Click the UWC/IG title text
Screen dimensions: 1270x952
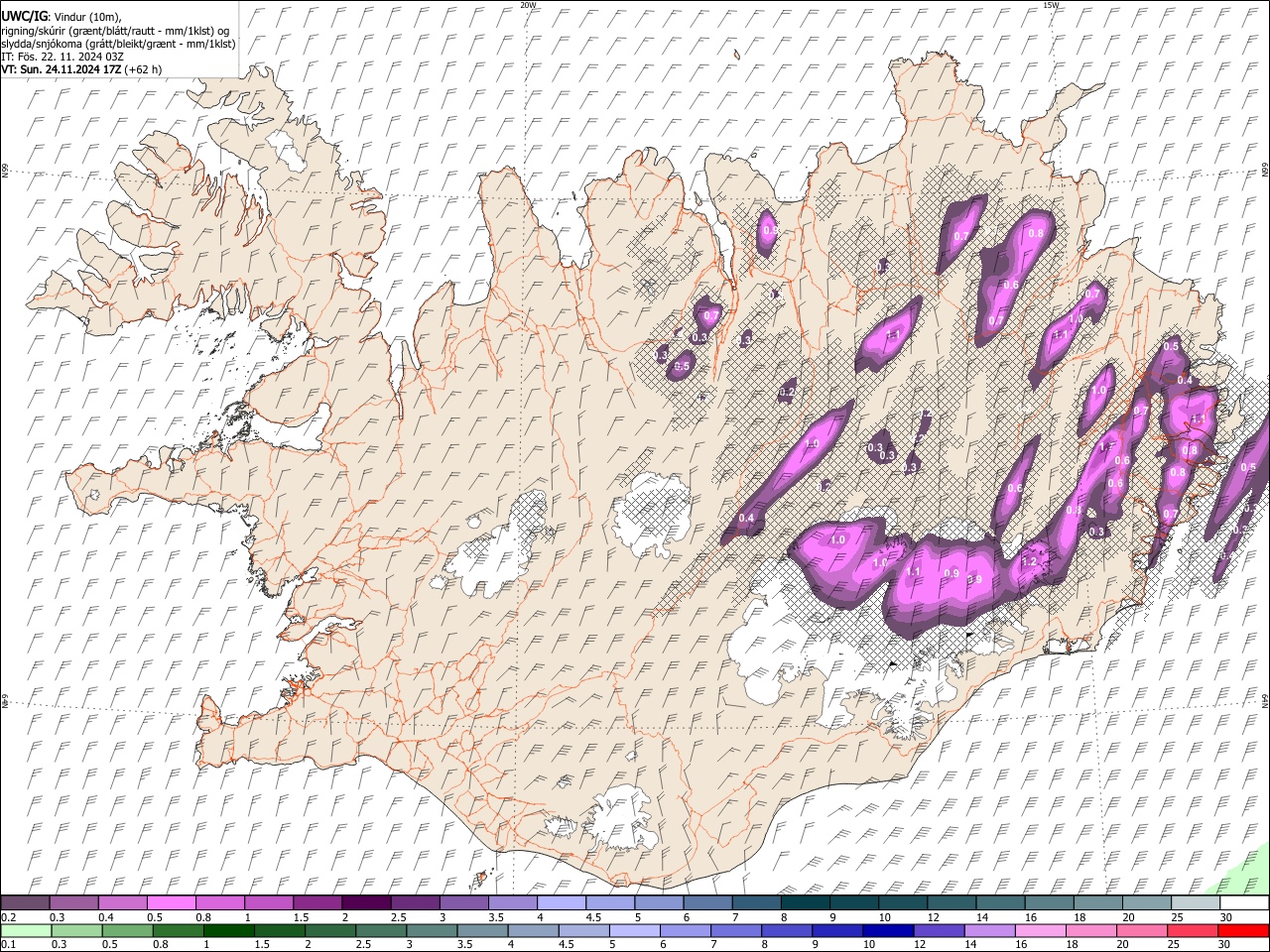point(24,17)
